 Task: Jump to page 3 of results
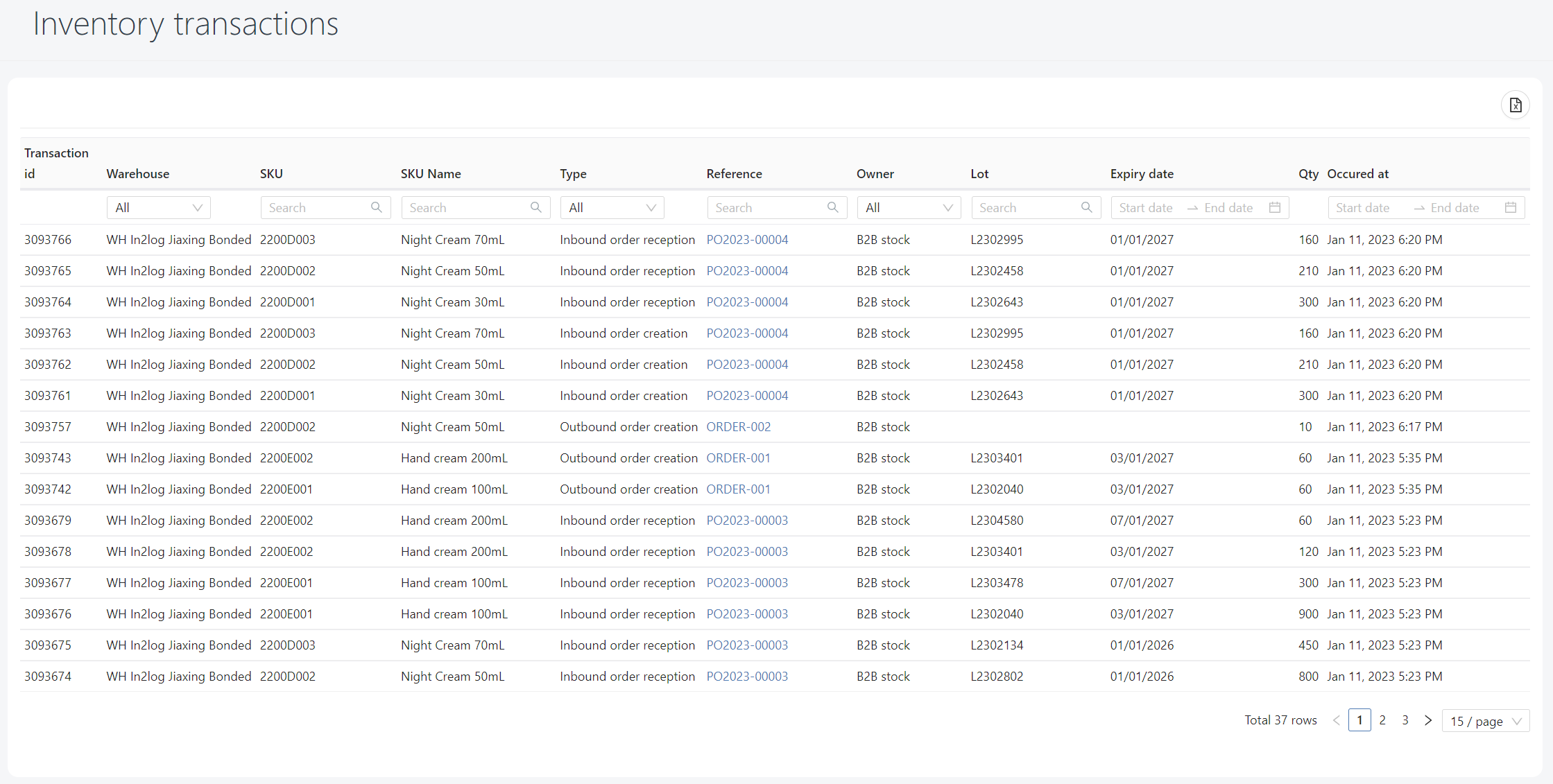1405,720
